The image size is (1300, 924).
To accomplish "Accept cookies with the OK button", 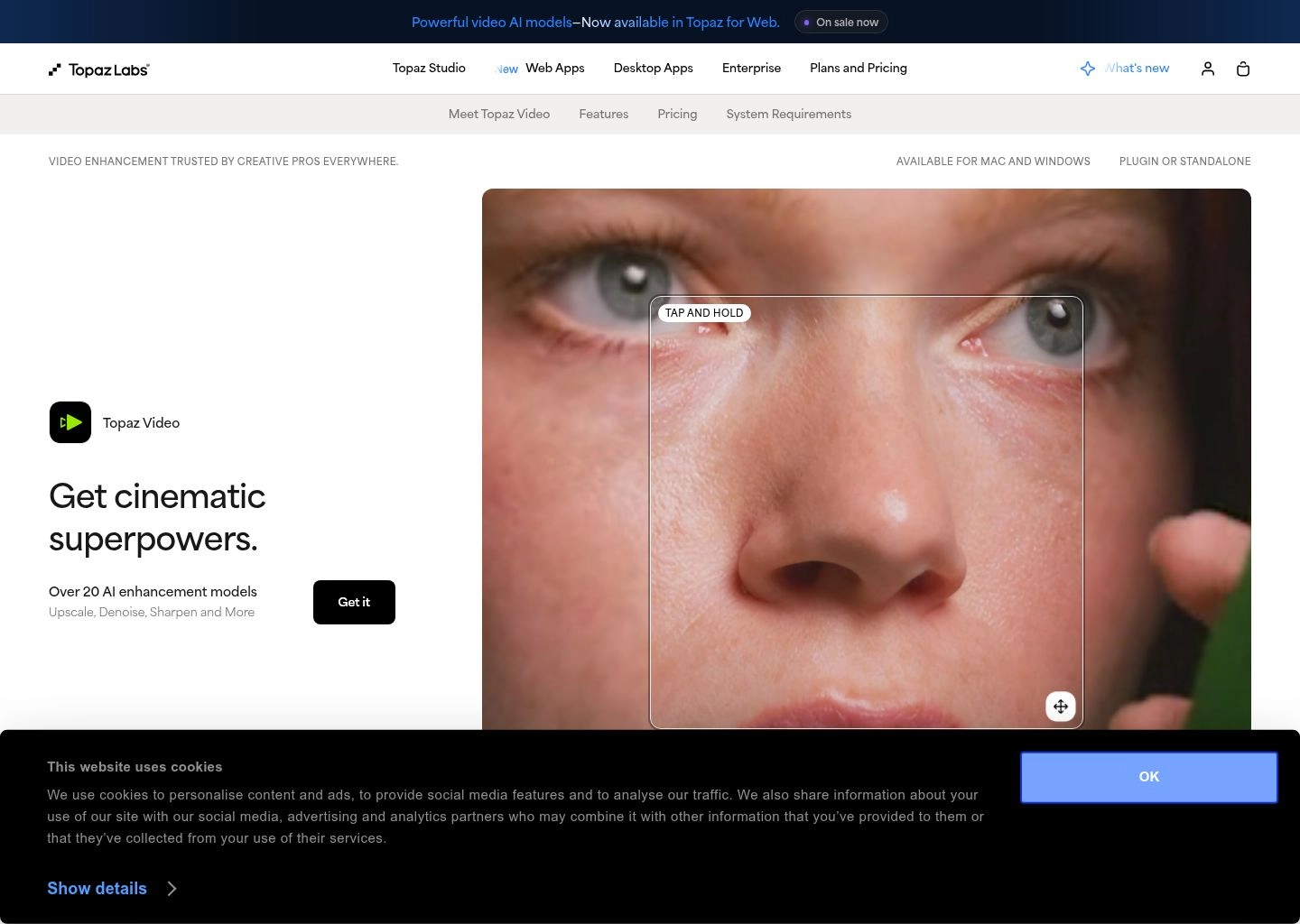I will tap(1149, 777).
